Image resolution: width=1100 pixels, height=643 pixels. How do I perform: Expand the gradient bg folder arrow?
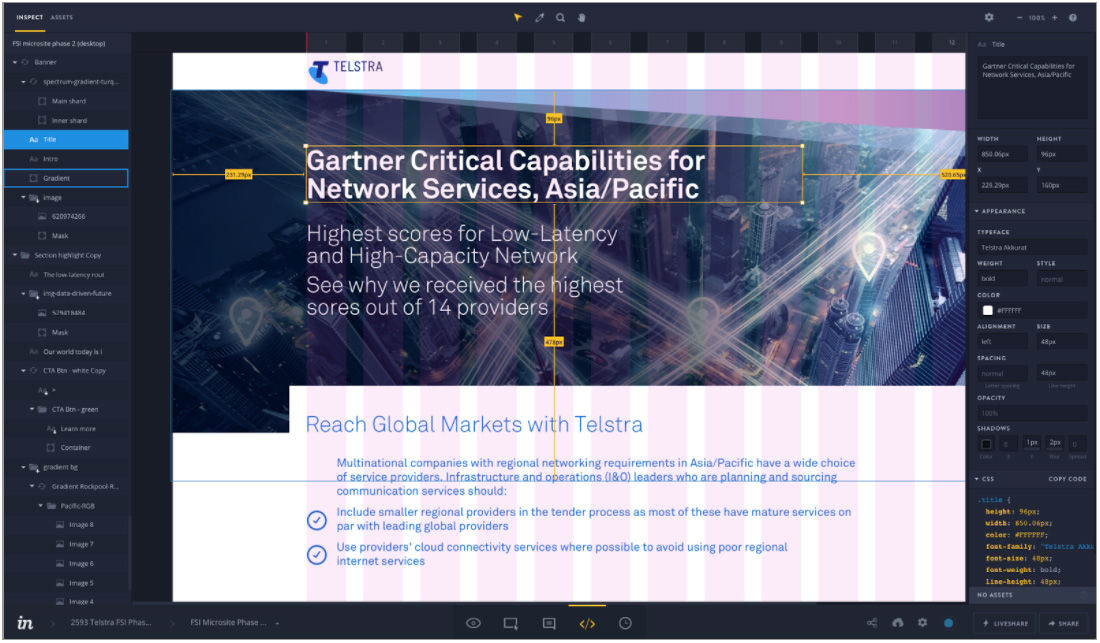[x=24, y=467]
